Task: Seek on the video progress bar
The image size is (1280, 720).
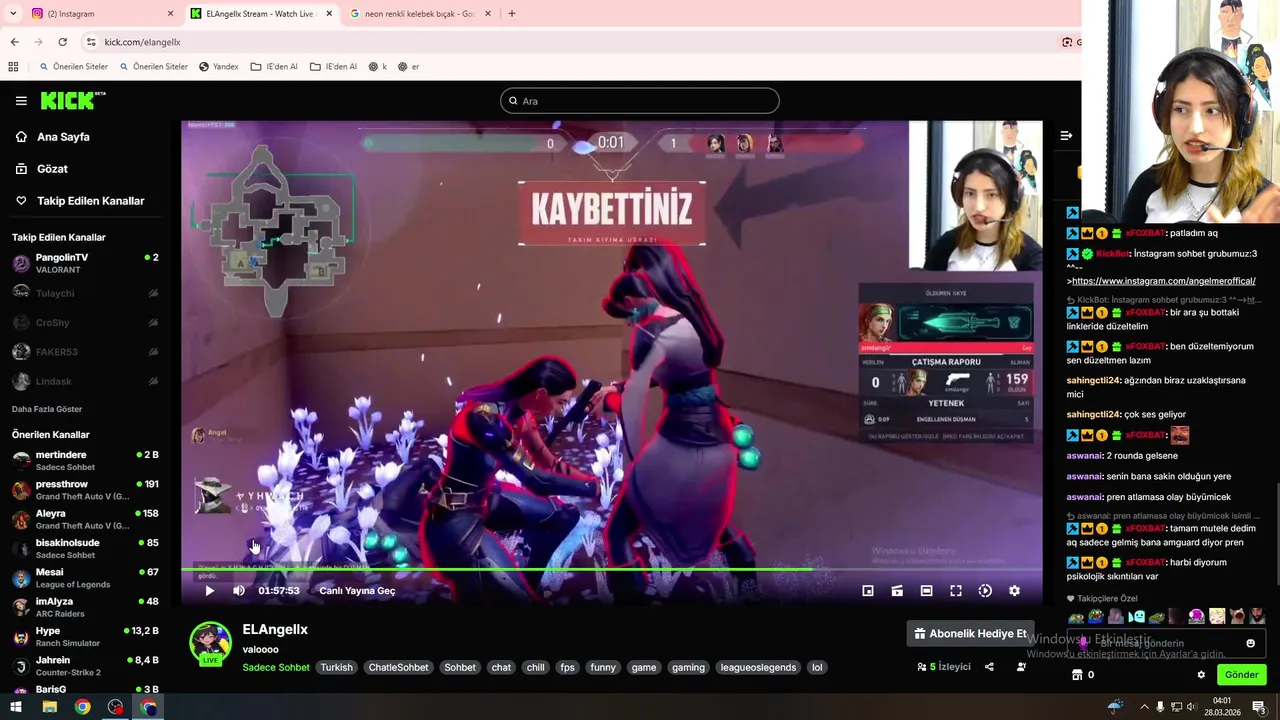Action: click(611, 570)
